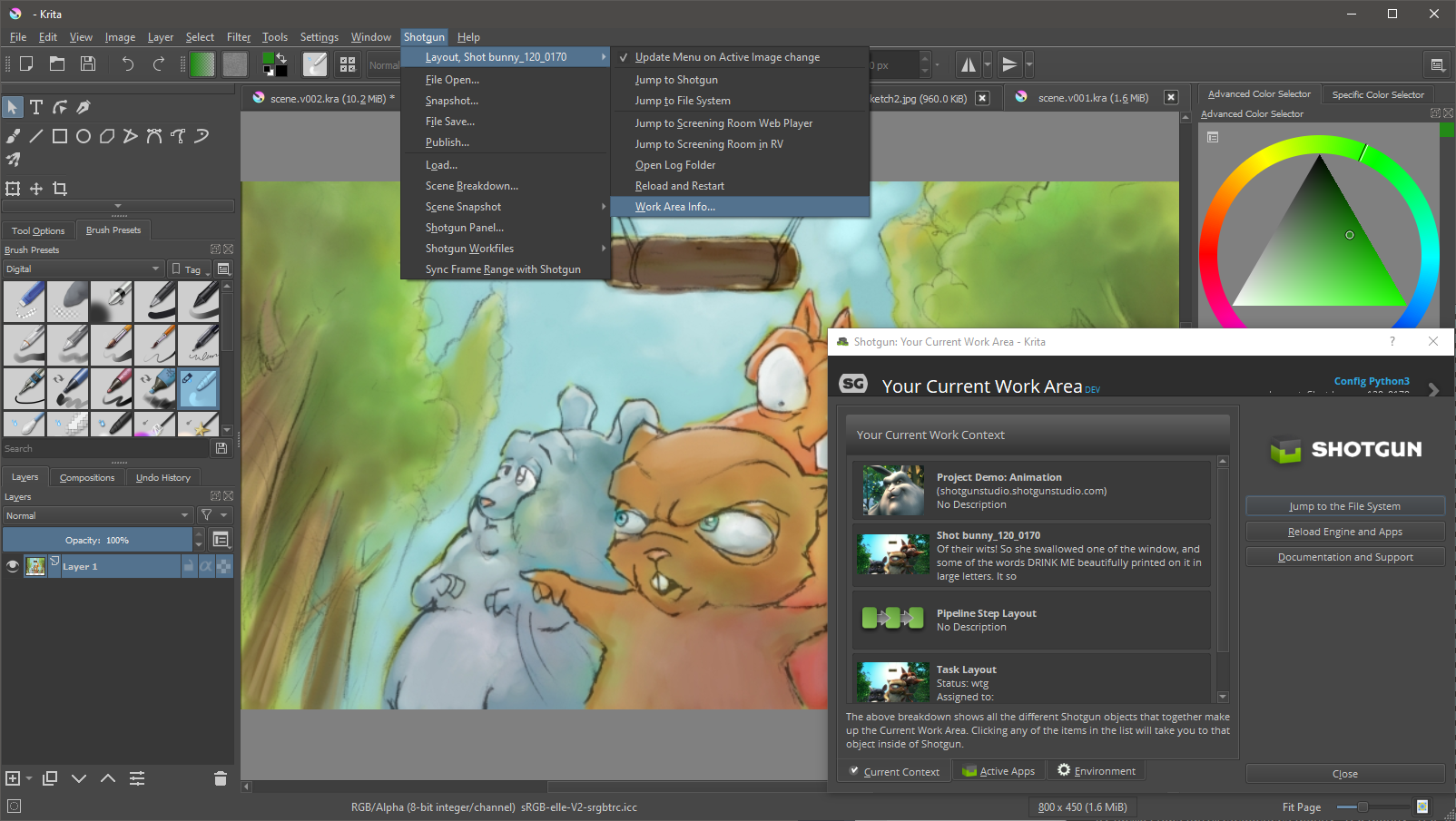
Task: Open the green gradient fill selector
Action: (x=202, y=64)
